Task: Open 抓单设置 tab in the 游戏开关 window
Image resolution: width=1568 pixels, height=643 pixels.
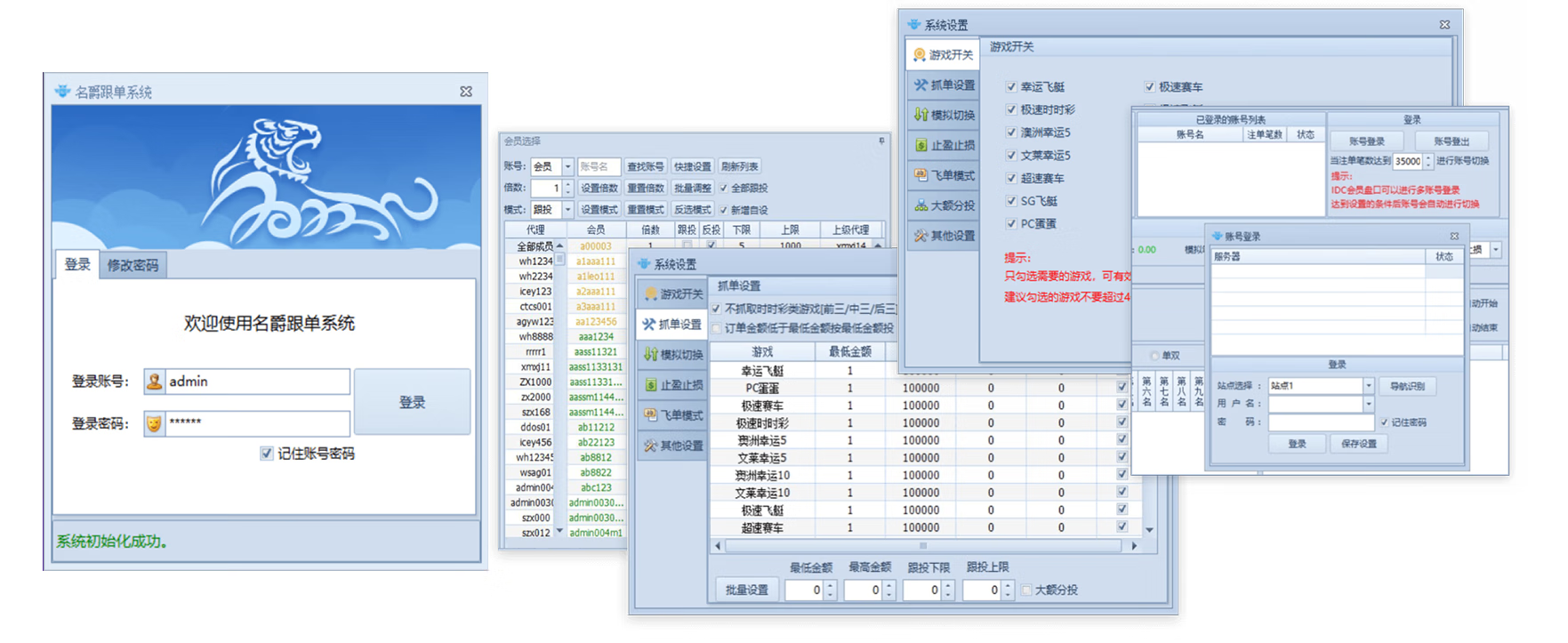Action: [x=945, y=85]
